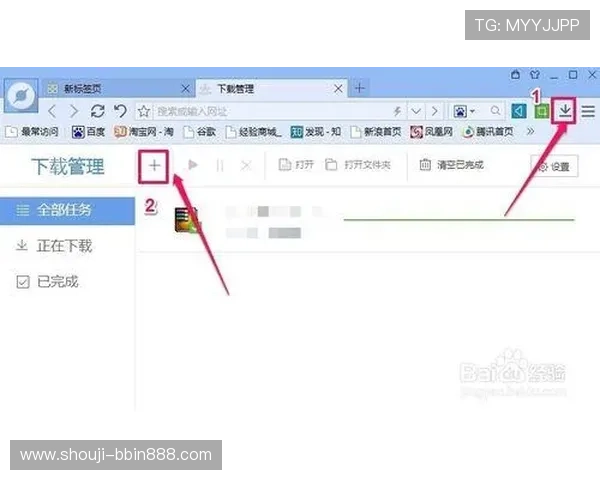Pause download with pause icon
The image size is (600, 480).
point(220,165)
